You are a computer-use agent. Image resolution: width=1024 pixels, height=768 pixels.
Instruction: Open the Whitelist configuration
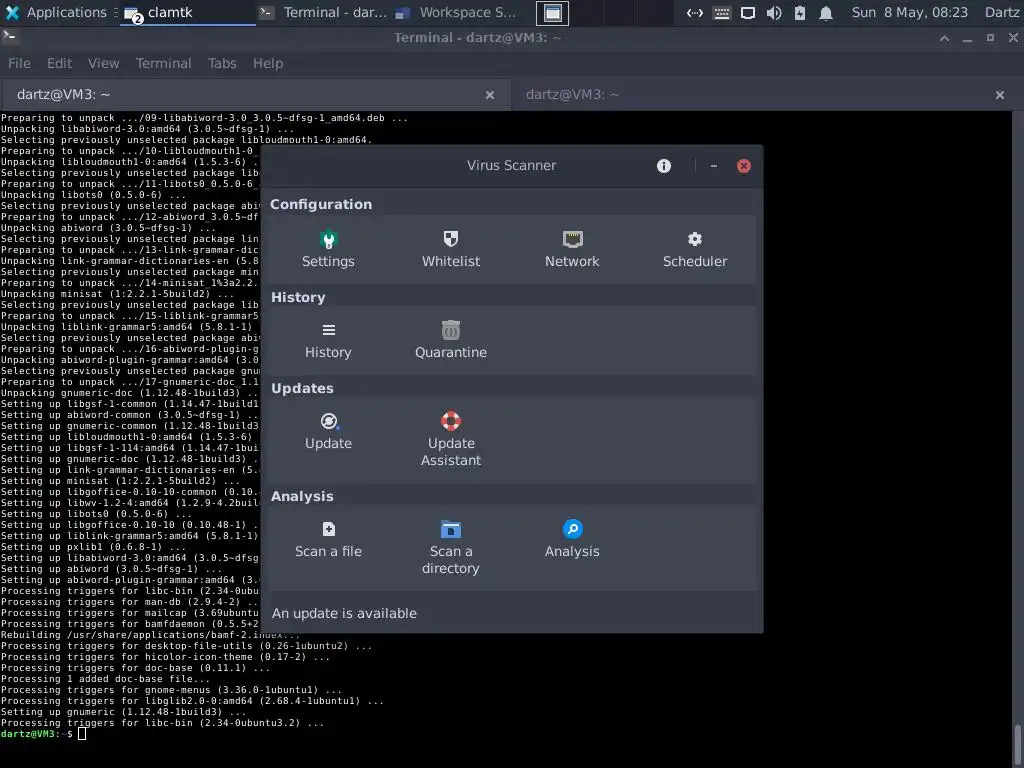(451, 249)
